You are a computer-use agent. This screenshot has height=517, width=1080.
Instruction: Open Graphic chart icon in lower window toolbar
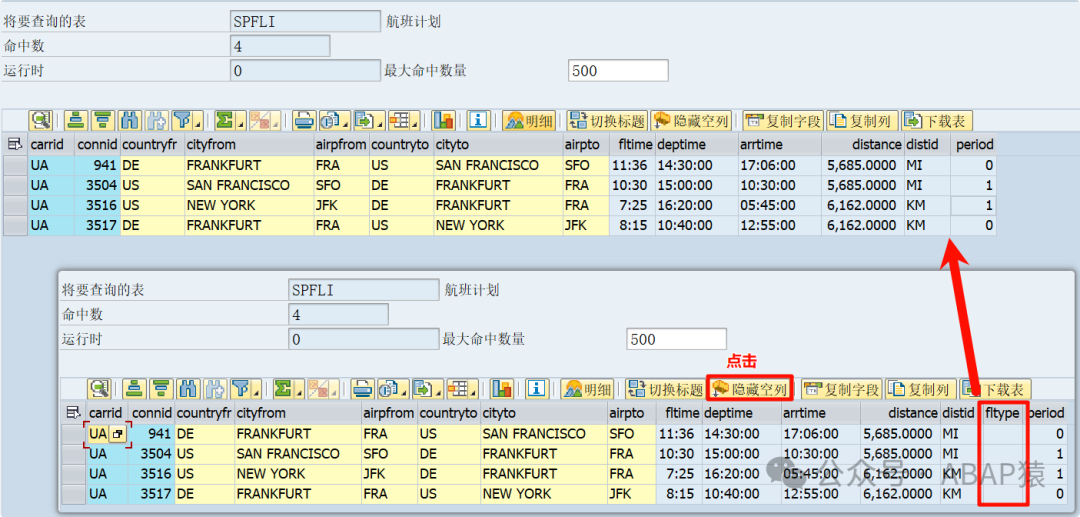502,389
